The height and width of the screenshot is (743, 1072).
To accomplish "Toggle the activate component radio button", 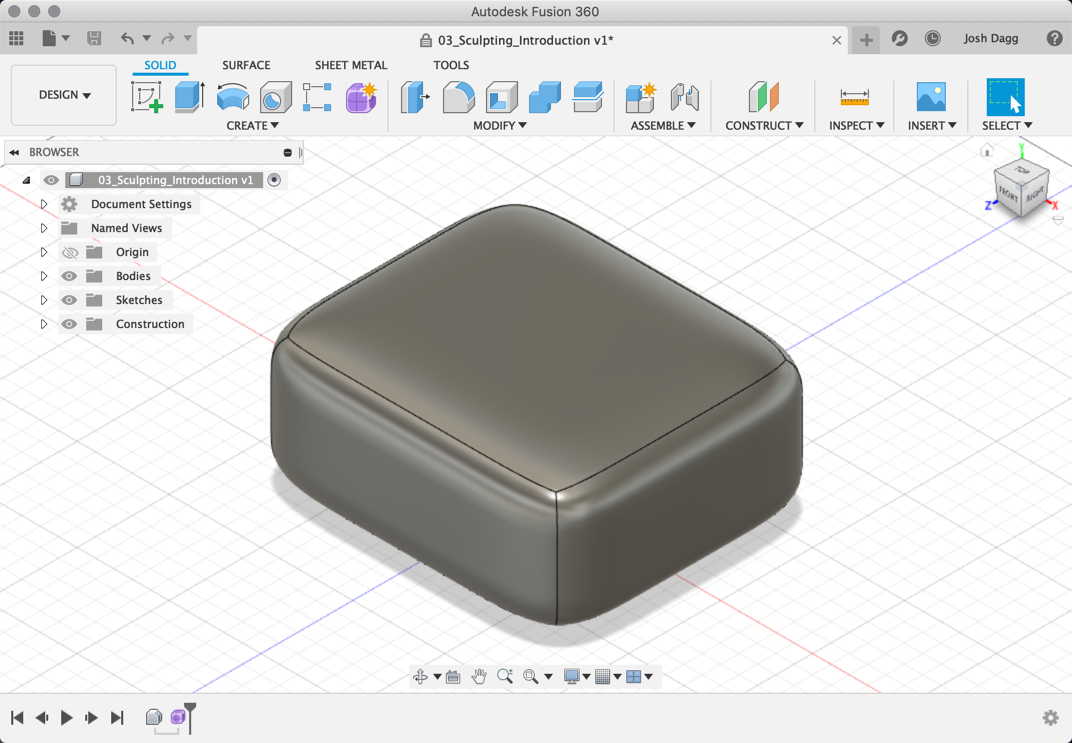I will coord(274,180).
